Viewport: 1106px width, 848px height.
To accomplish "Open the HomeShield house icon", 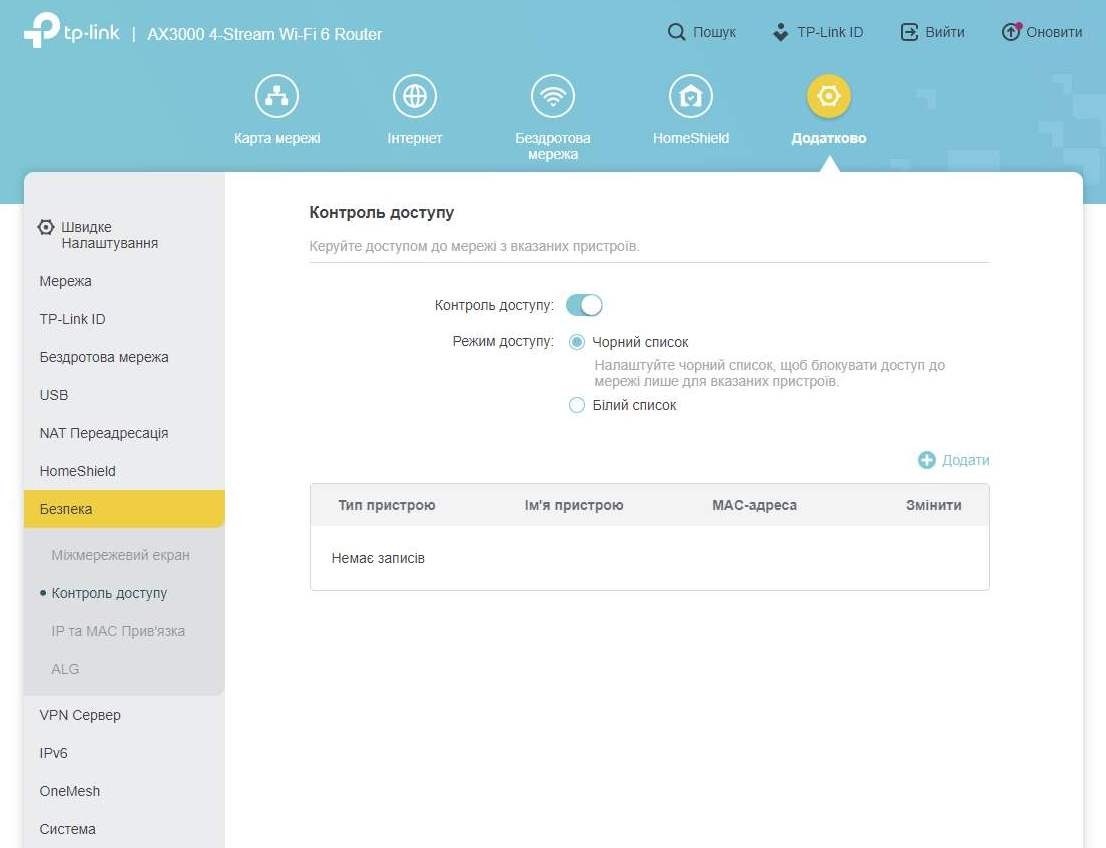I will click(691, 97).
